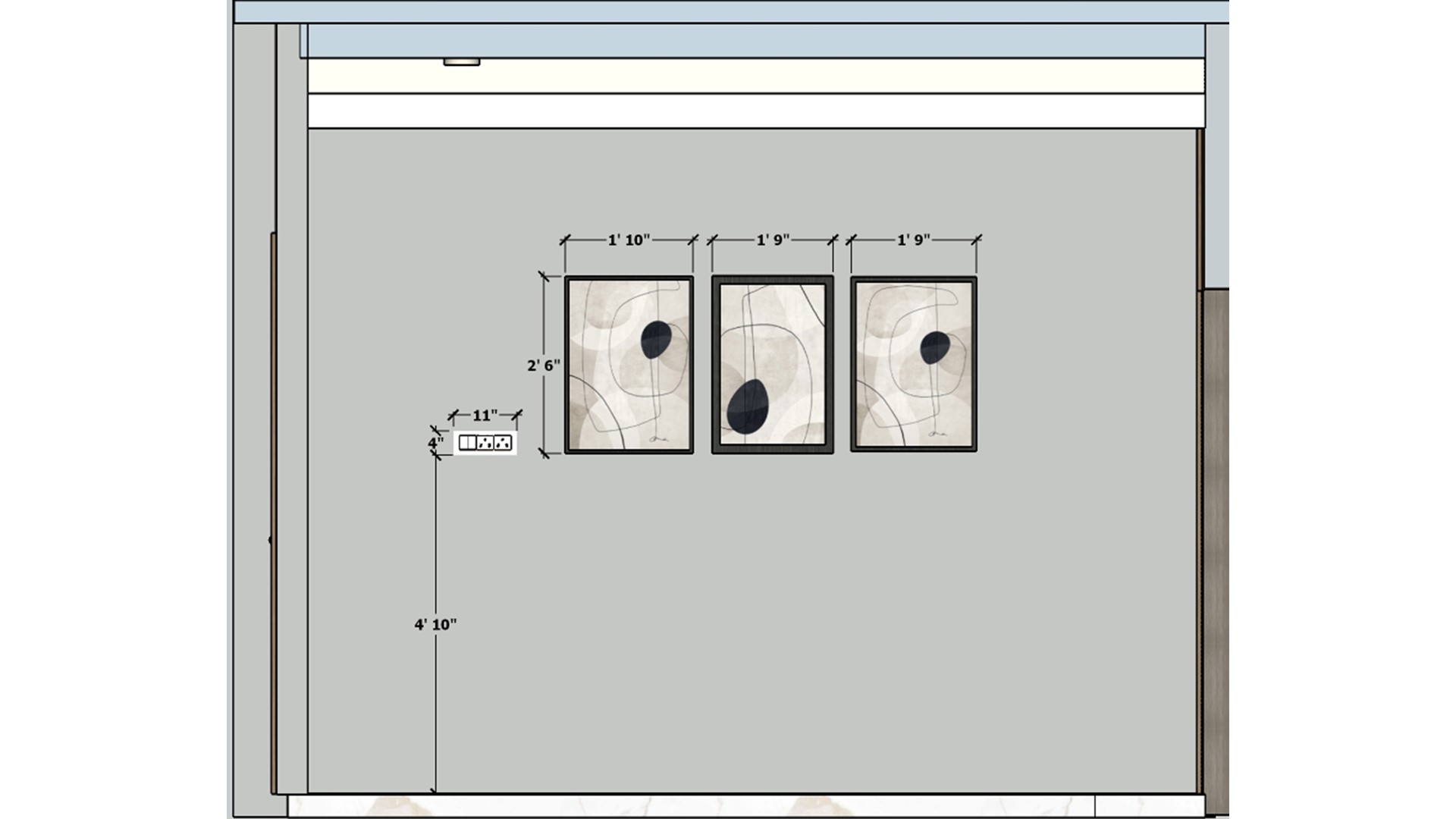Click the 2' 6" height dimension label
Screen dimensions: 1456x819
point(544,366)
